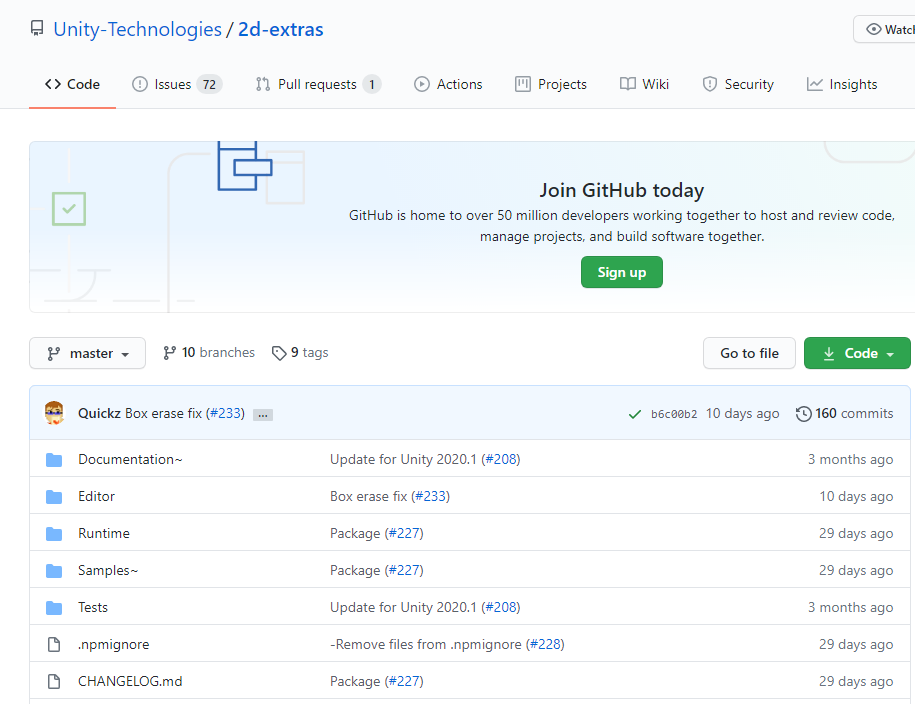The image size is (915, 704).
Task: Open the Pull requests tab
Action: click(x=318, y=84)
